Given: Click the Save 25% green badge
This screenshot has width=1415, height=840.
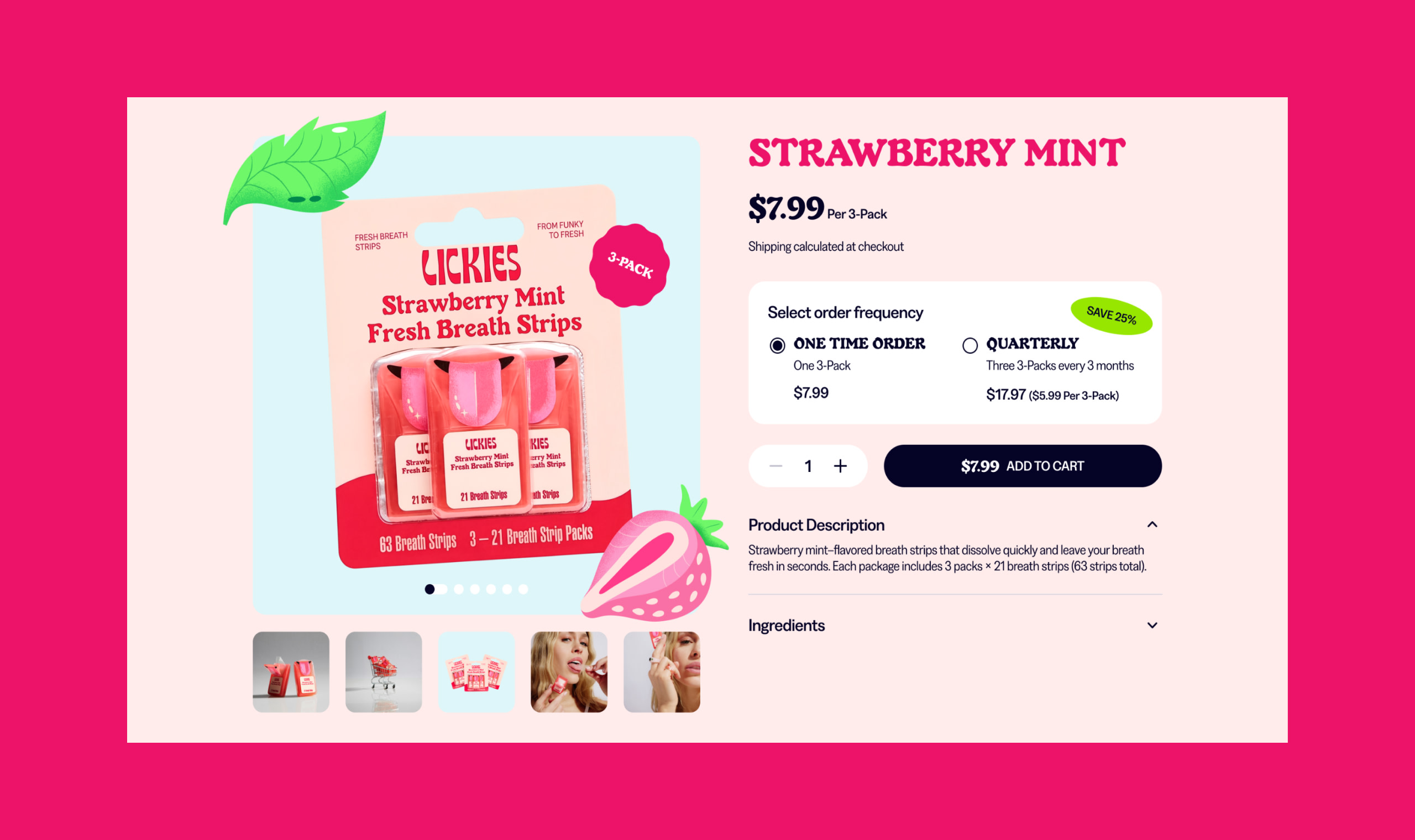Looking at the screenshot, I should coord(1111,316).
